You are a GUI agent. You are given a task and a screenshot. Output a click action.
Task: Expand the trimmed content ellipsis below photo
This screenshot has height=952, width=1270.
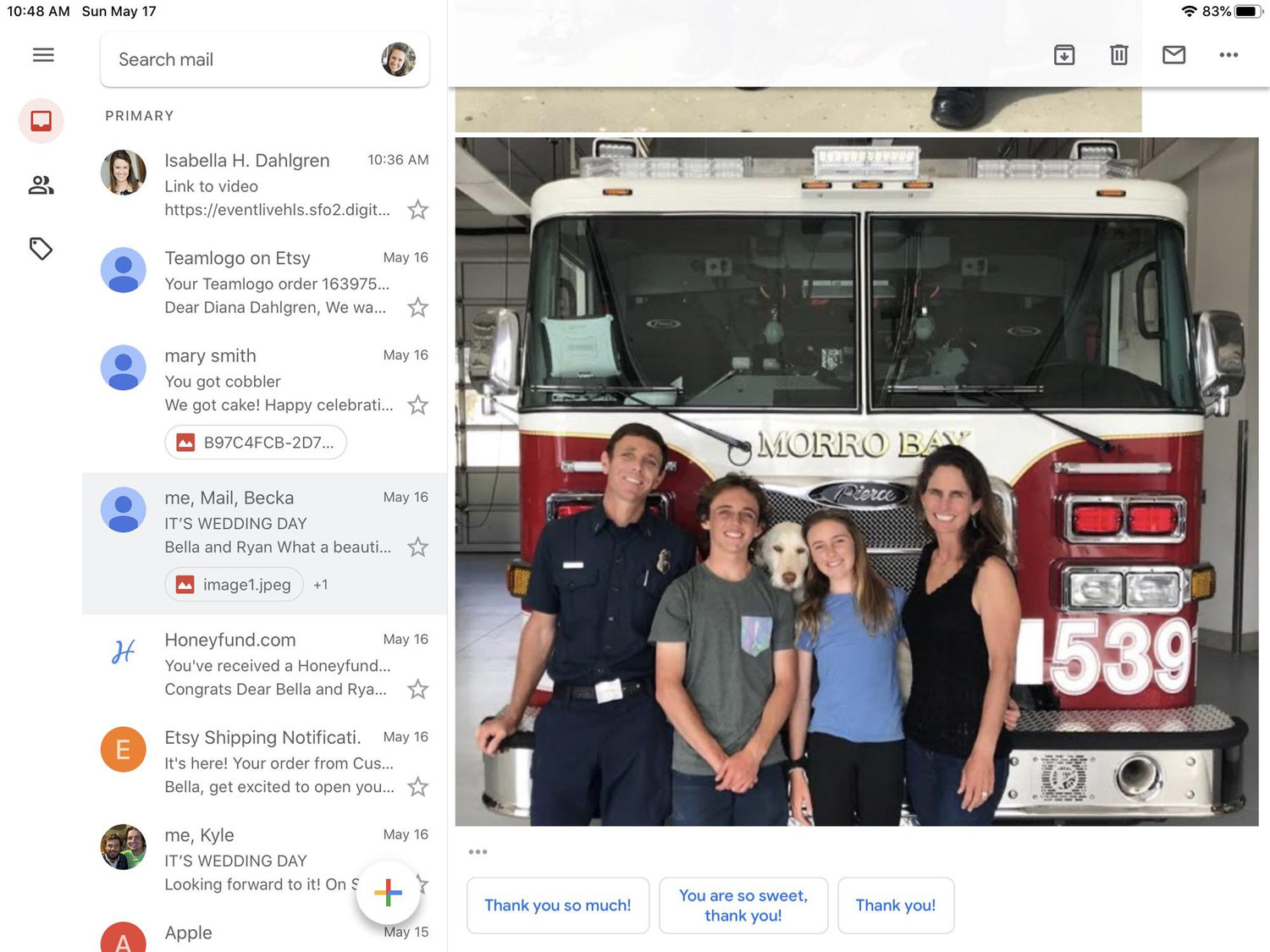[478, 852]
